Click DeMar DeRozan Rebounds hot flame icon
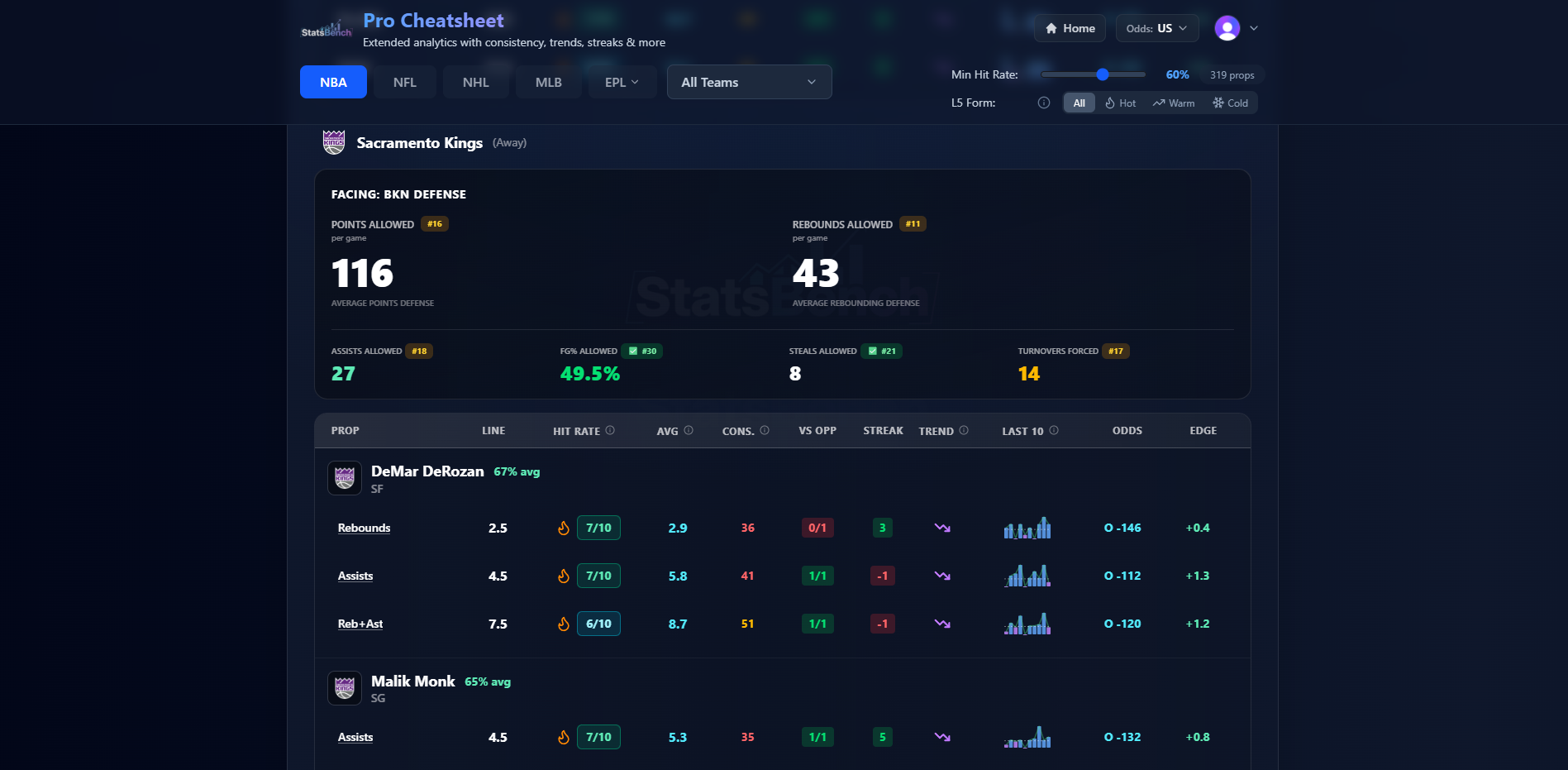The width and height of the screenshot is (1568, 770). (564, 528)
